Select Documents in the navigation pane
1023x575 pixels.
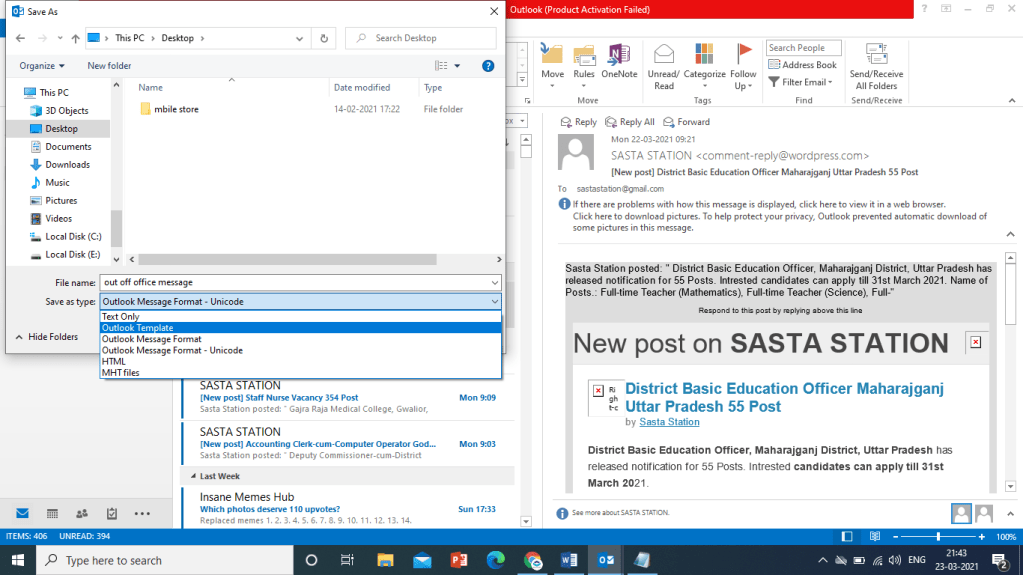pyautogui.click(x=68, y=147)
